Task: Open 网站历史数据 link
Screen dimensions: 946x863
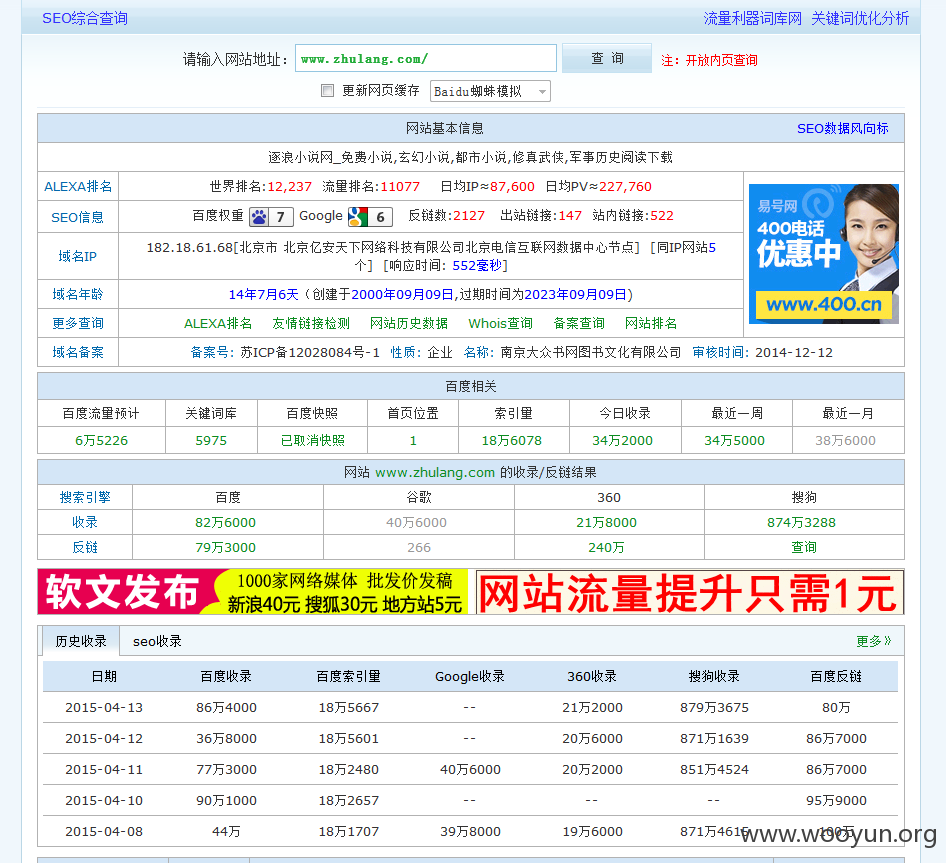Action: pos(408,323)
